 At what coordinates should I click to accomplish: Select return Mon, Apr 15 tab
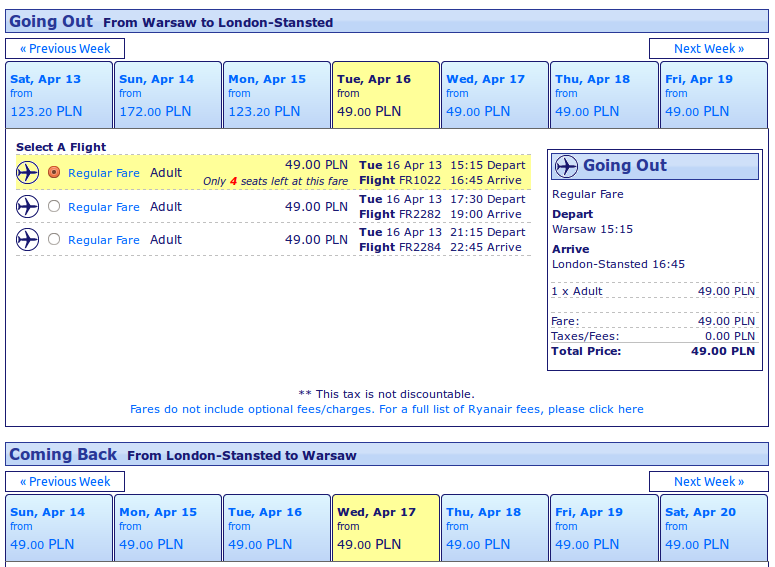[168, 528]
